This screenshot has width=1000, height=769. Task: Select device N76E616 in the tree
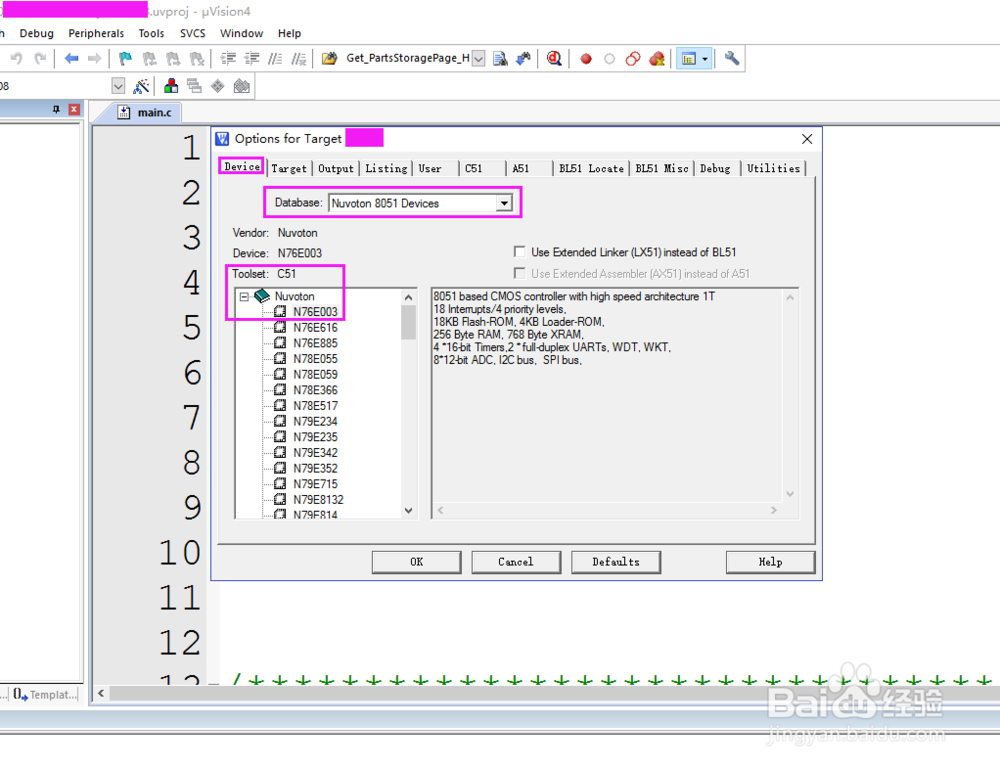click(x=315, y=328)
